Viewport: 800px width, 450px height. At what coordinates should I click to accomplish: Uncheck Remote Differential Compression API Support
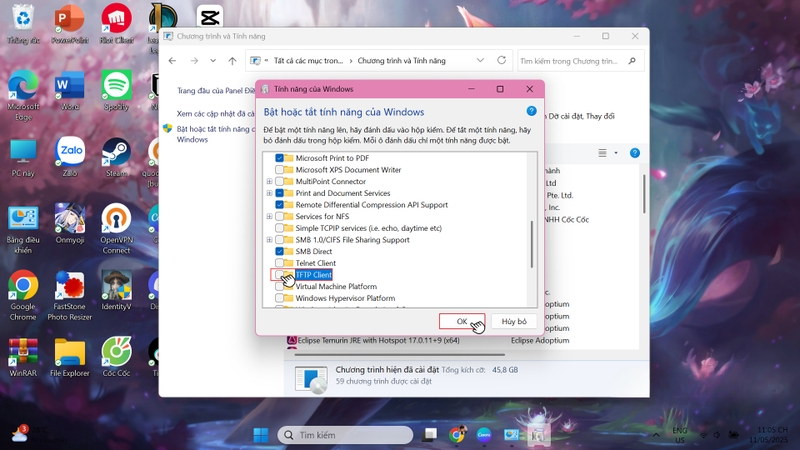279,205
